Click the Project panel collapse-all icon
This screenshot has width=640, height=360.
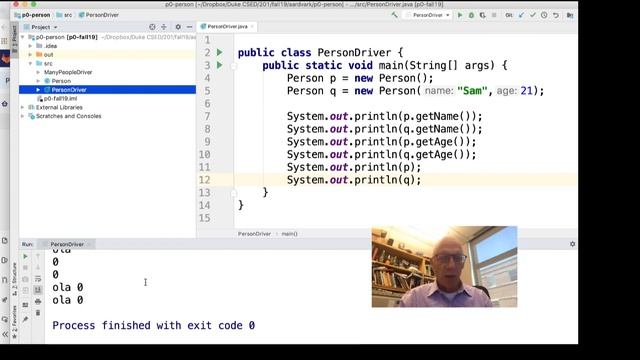coord(164,27)
